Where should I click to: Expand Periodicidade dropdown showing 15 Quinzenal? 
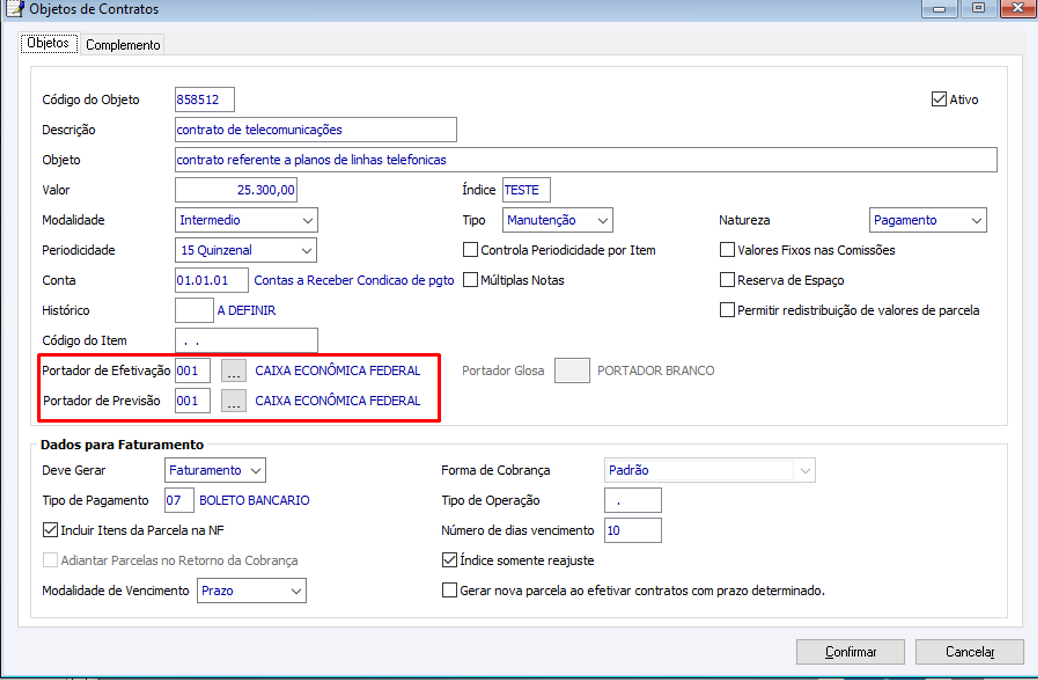tap(246, 250)
